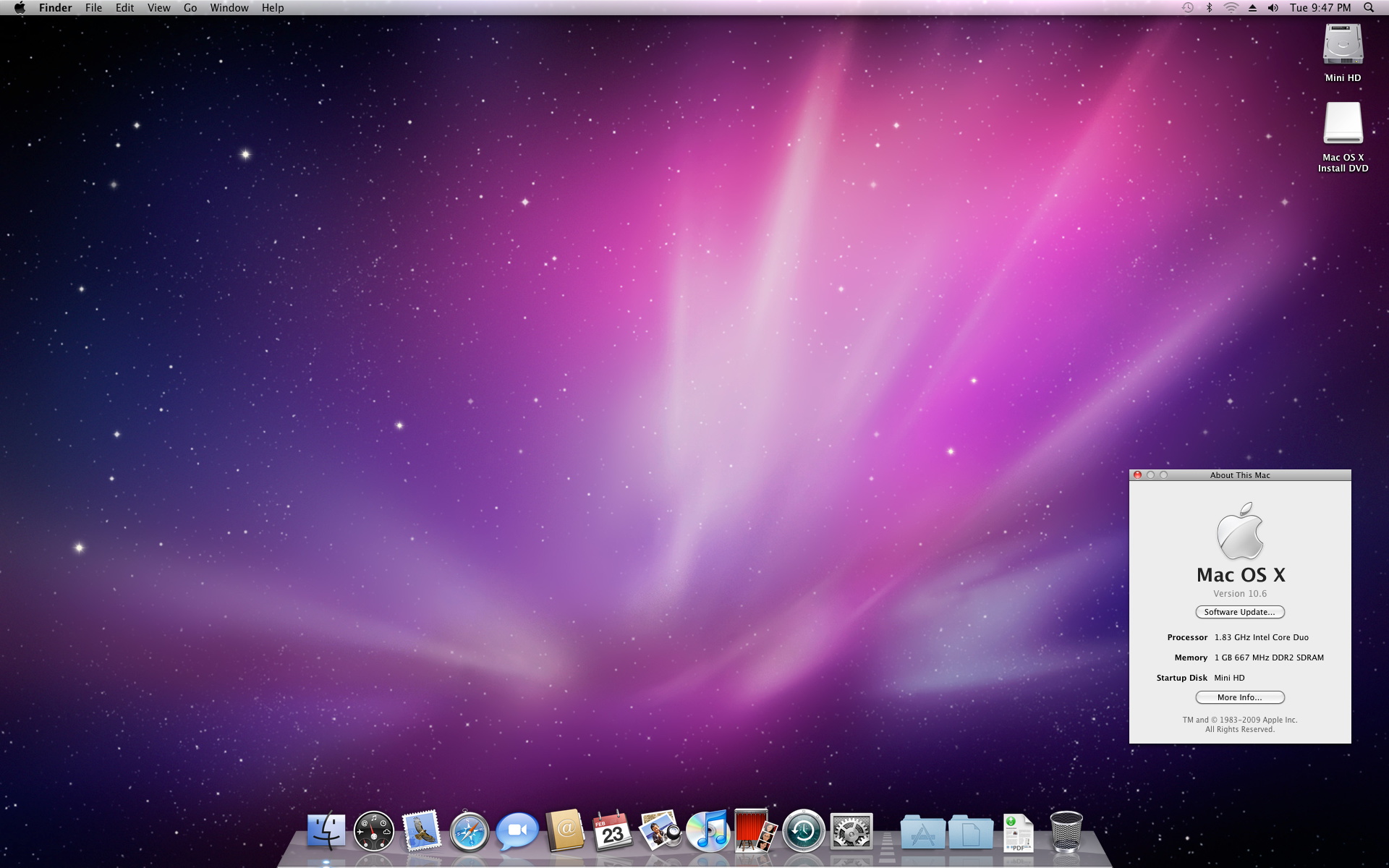Launch iTunes from the Dock
Image resolution: width=1389 pixels, height=868 pixels.
[708, 831]
